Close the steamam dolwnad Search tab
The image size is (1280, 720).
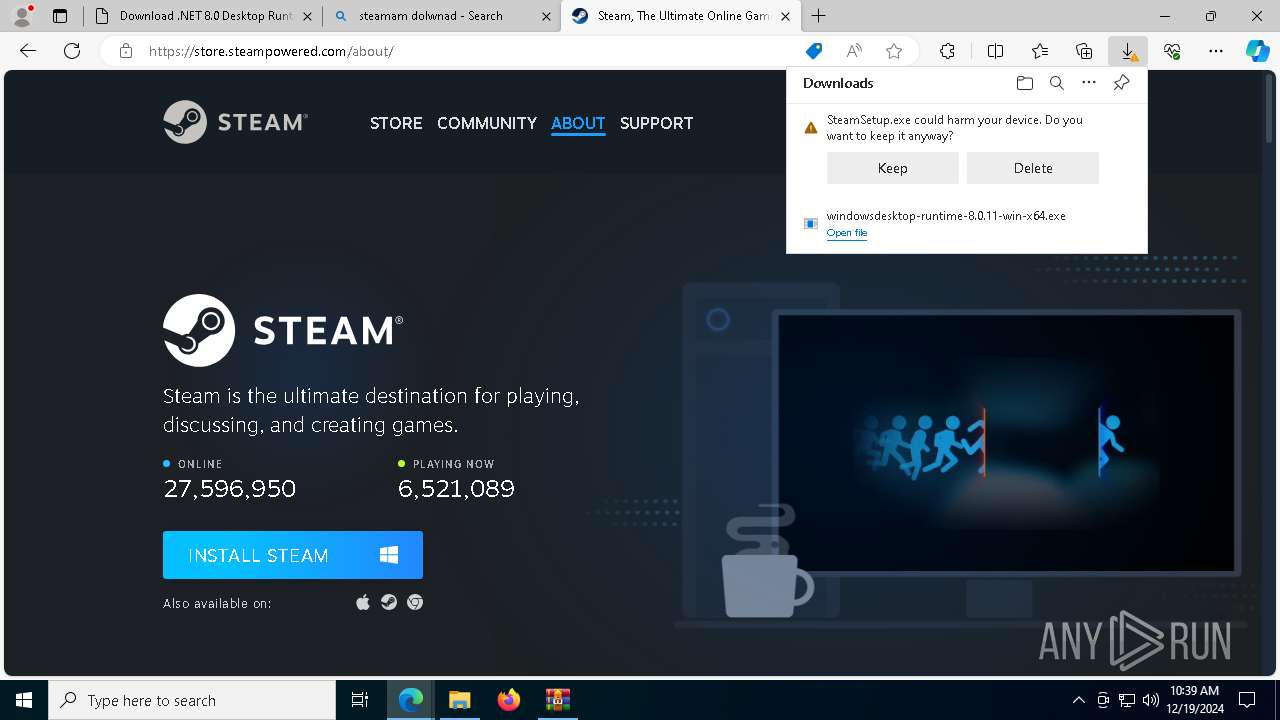point(545,16)
